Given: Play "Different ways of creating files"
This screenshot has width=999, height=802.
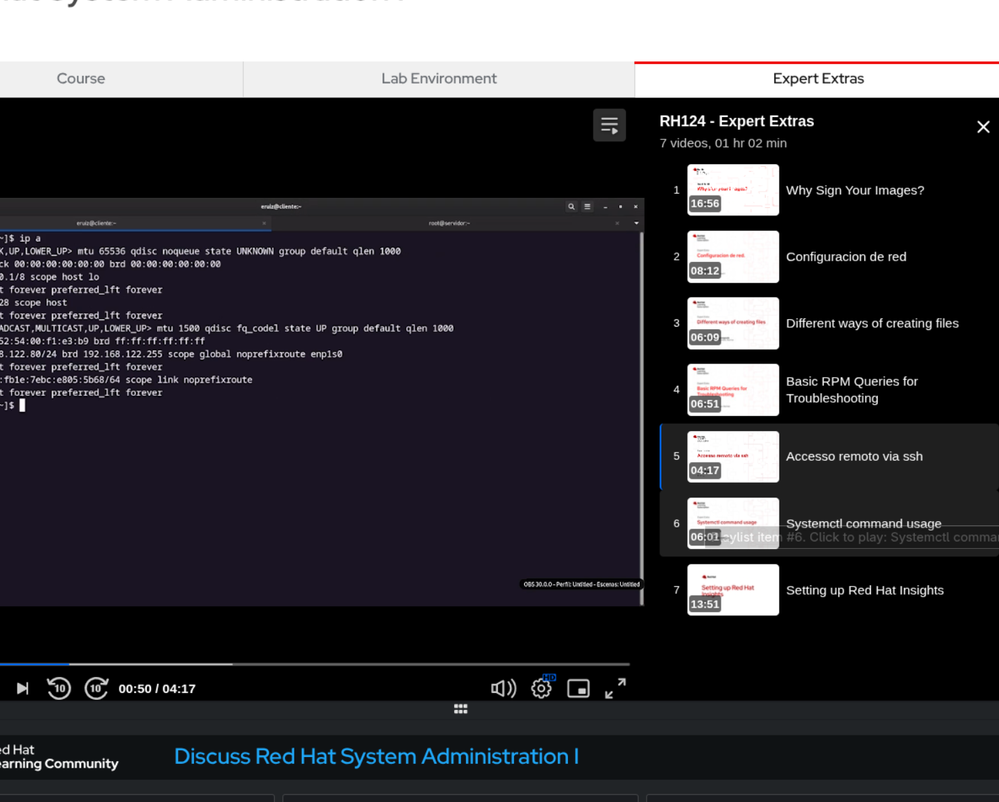Looking at the screenshot, I should coord(871,323).
